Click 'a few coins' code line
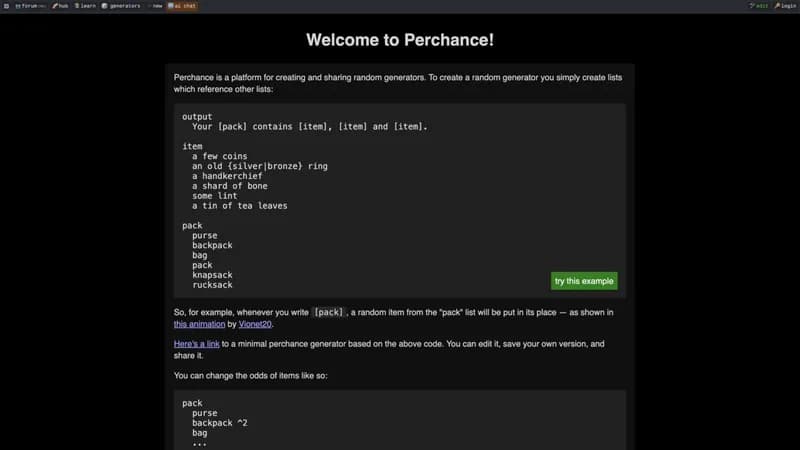800x450 pixels. [x=219, y=157]
